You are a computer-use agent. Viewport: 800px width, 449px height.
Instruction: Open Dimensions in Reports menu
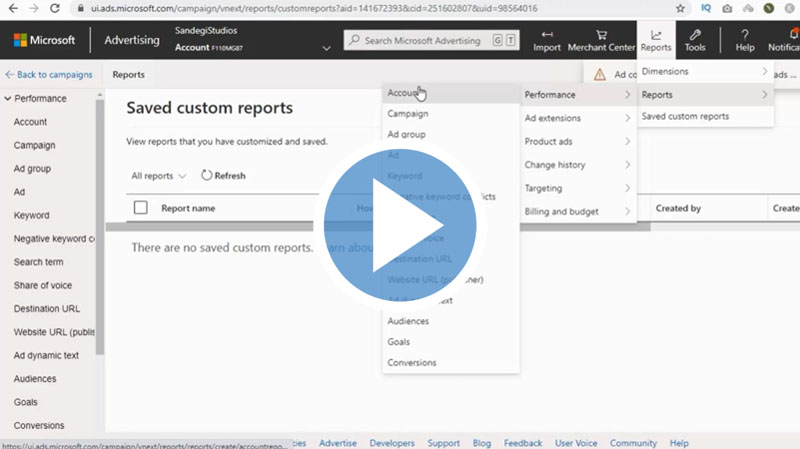[x=705, y=71]
